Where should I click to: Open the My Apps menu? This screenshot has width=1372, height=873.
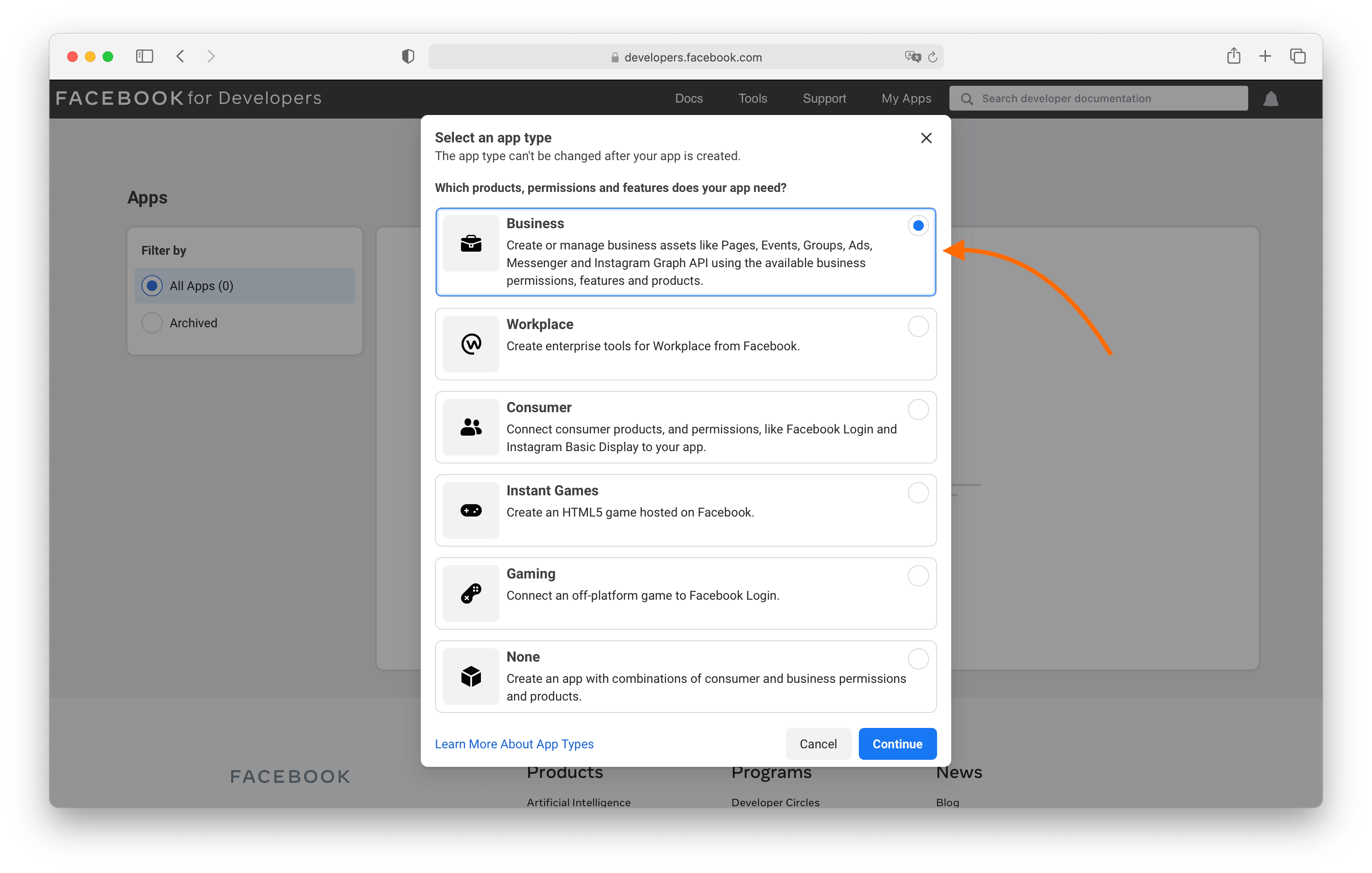[x=906, y=99]
